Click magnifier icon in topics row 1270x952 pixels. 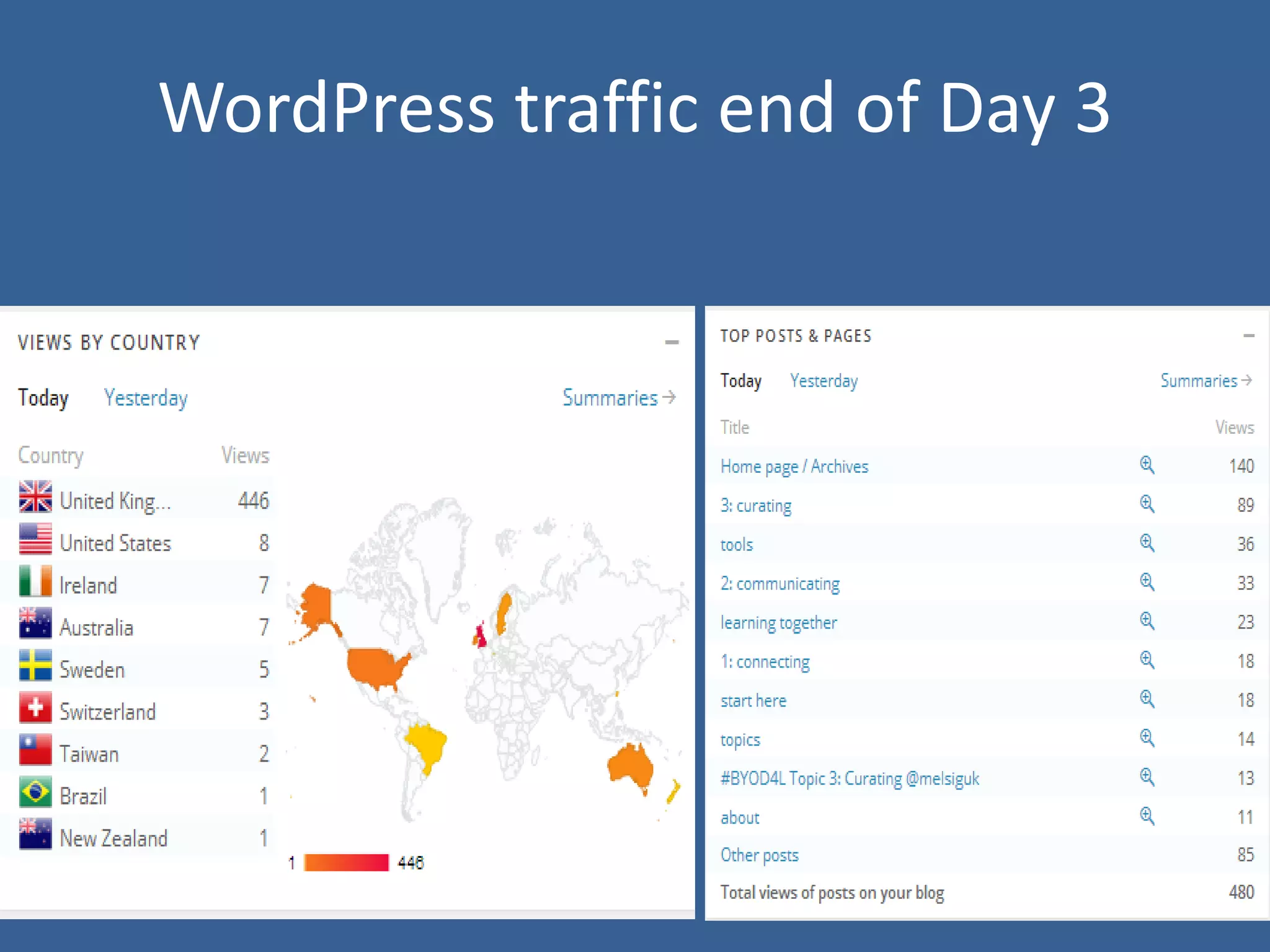(1147, 738)
